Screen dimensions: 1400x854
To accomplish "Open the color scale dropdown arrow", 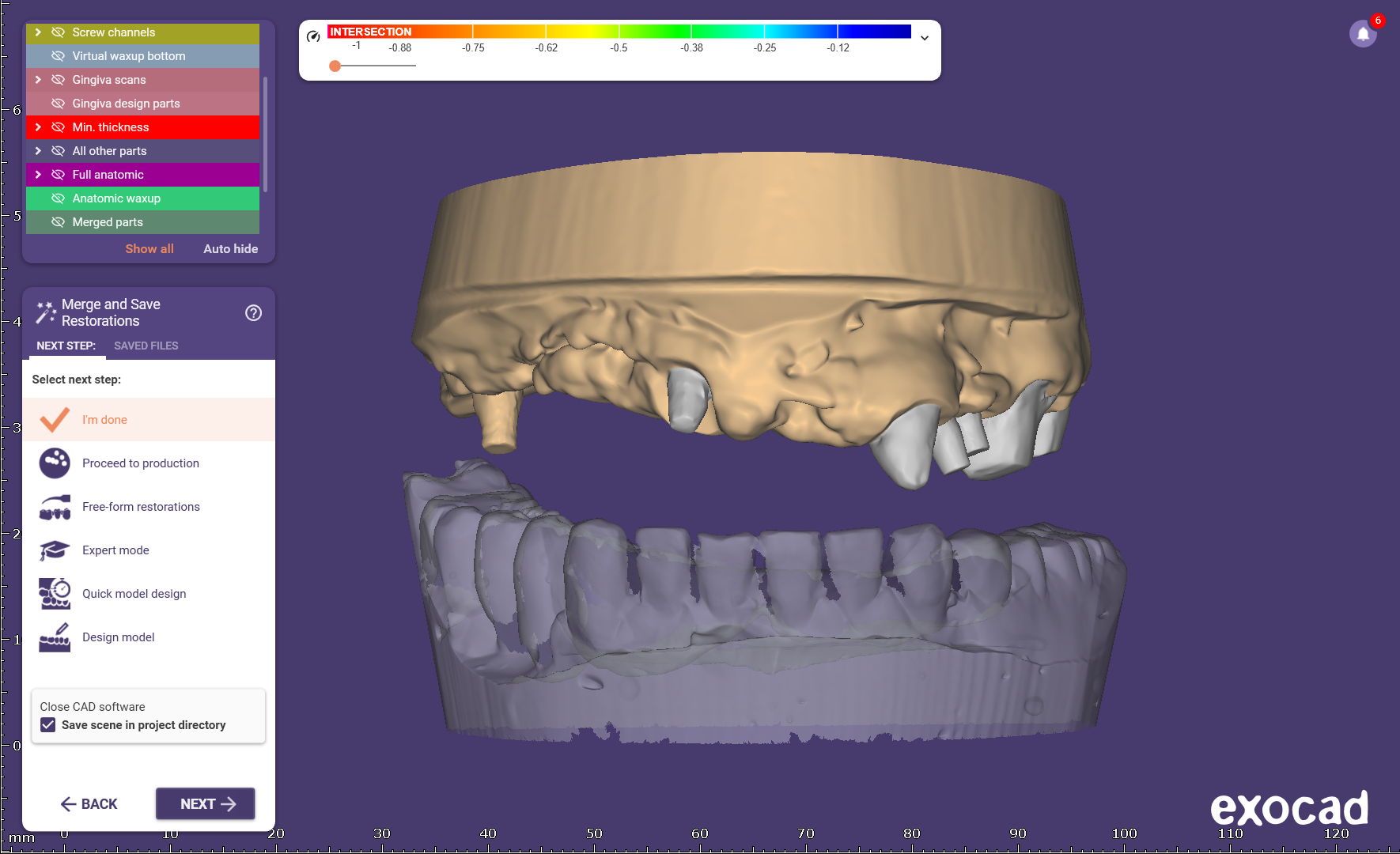I will (924, 38).
